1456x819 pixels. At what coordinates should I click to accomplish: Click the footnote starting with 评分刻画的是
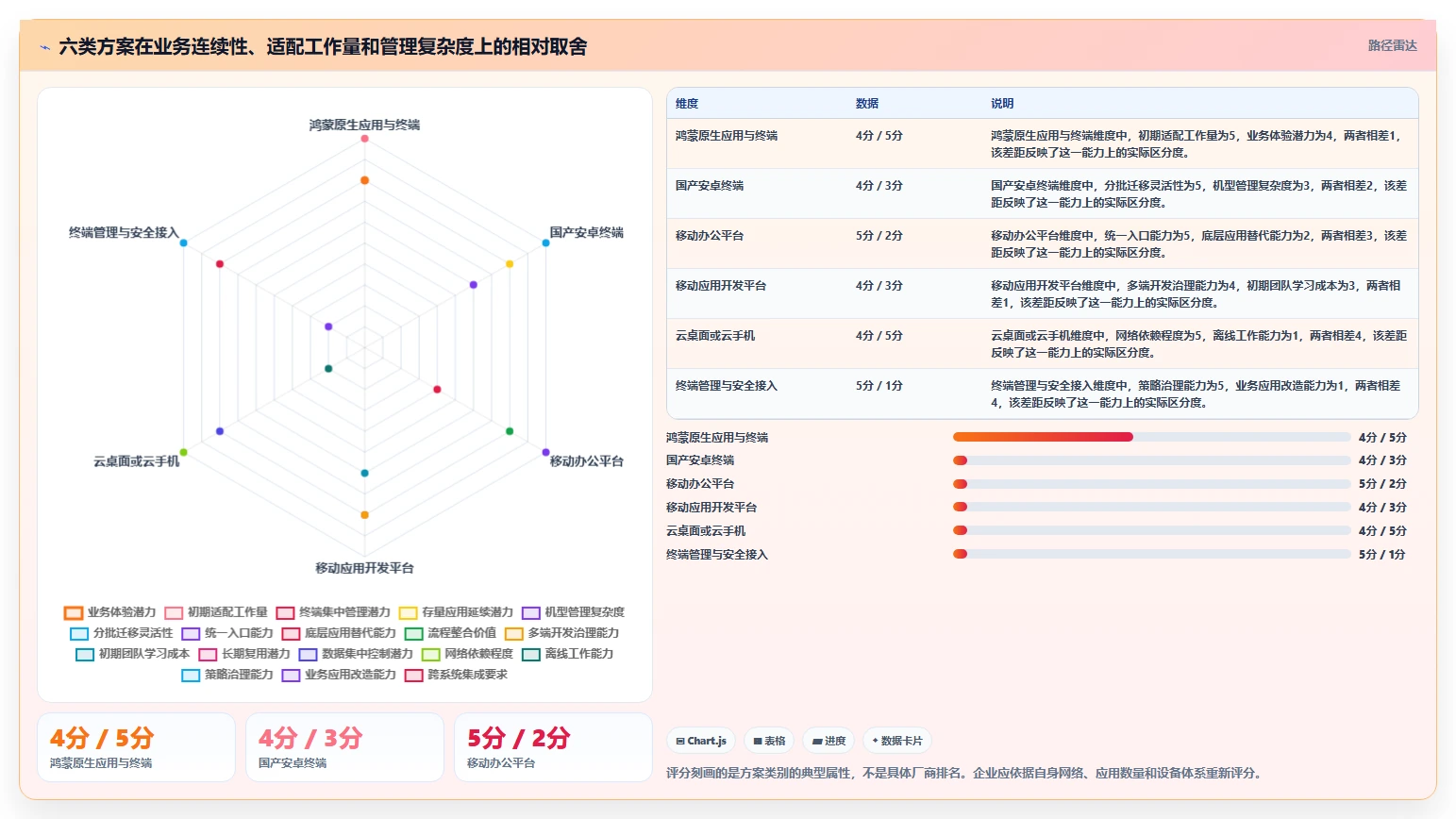click(x=963, y=773)
